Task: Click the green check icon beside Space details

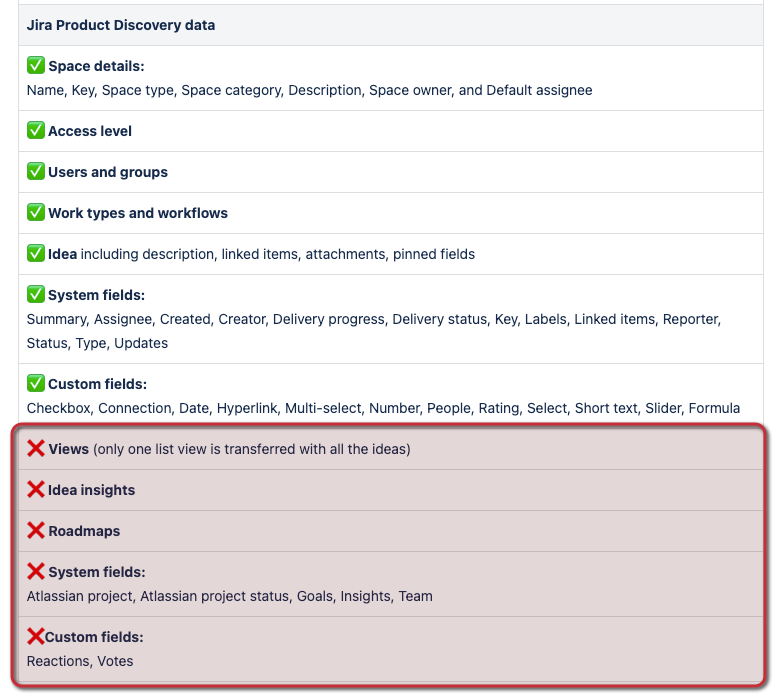Action: [36, 65]
